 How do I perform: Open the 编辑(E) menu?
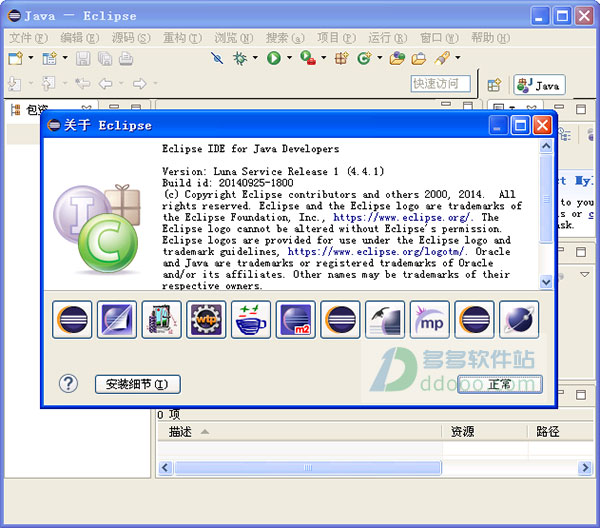[80, 38]
